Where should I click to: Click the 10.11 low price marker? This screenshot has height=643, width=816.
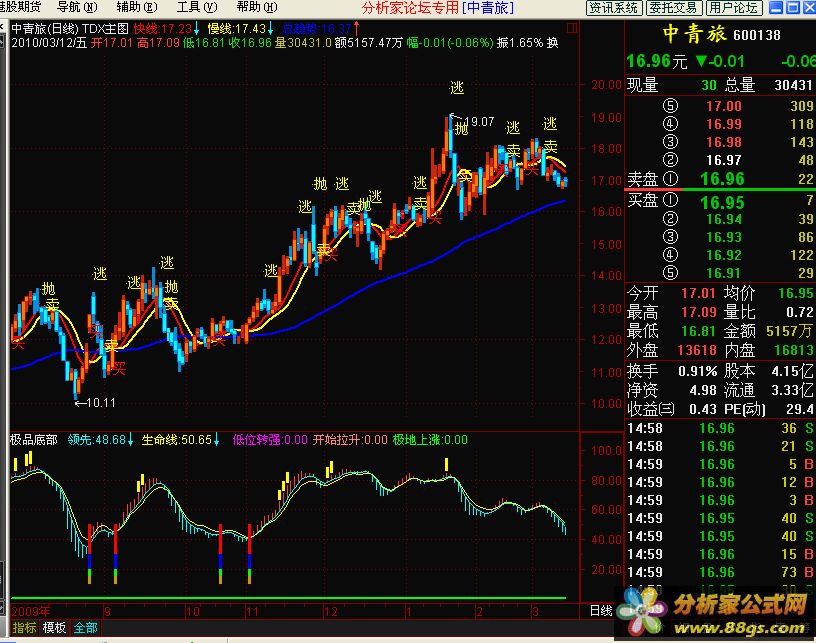coord(100,403)
